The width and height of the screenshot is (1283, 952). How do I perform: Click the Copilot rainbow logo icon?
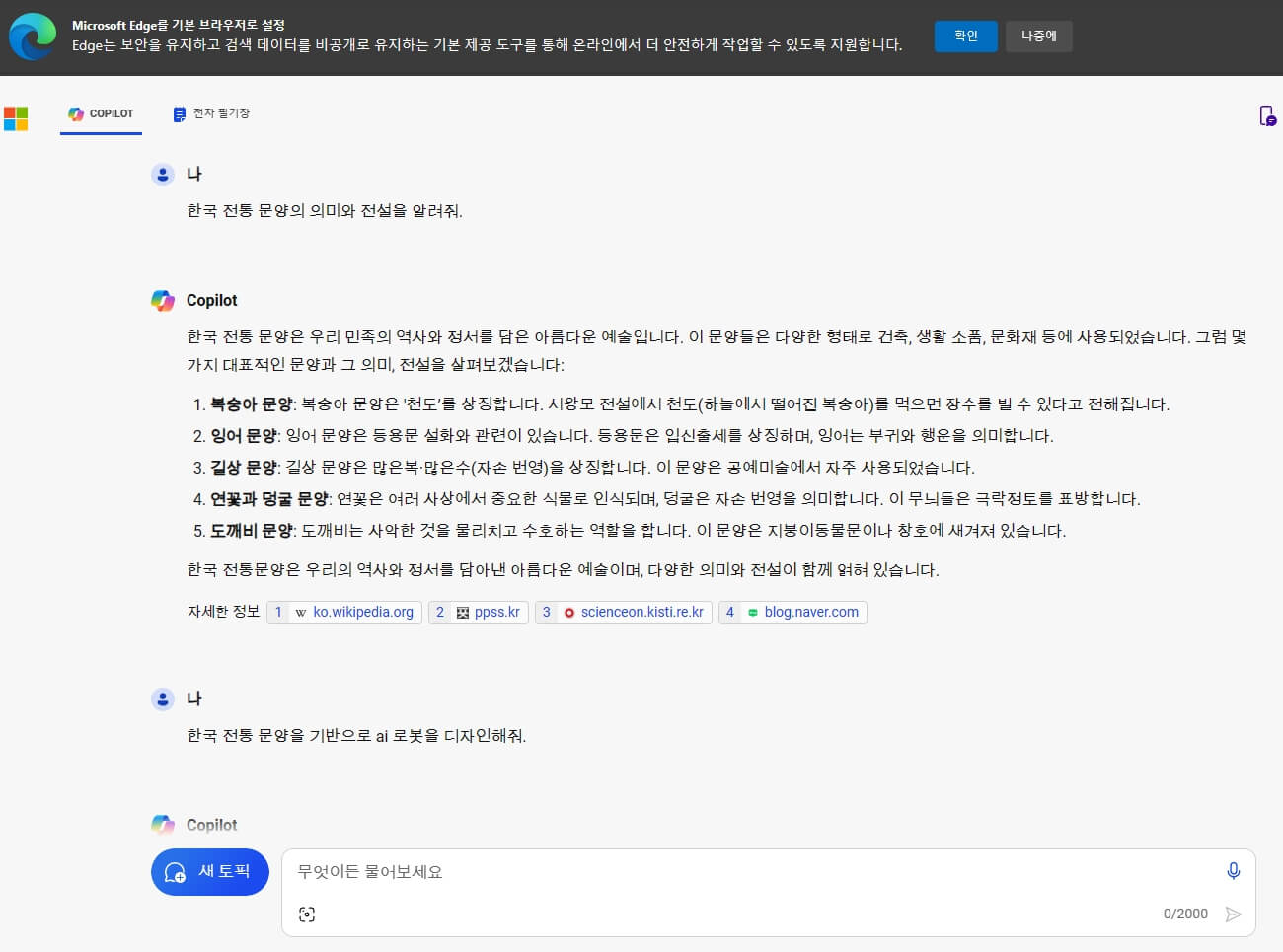point(162,300)
